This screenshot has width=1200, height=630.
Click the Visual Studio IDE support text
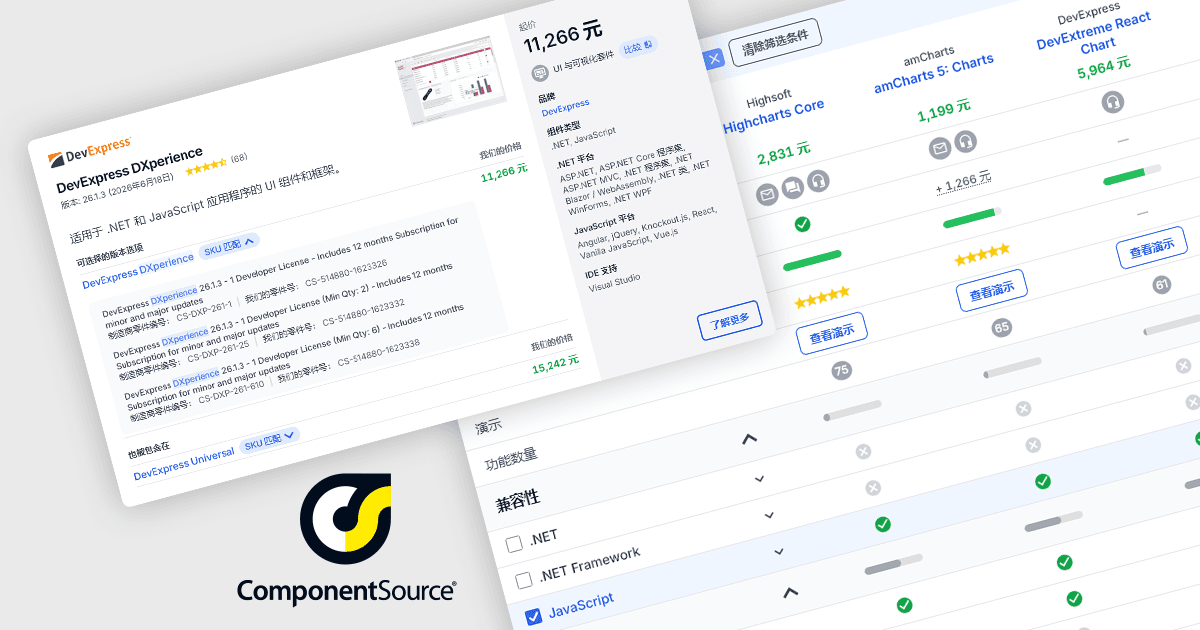[x=614, y=284]
